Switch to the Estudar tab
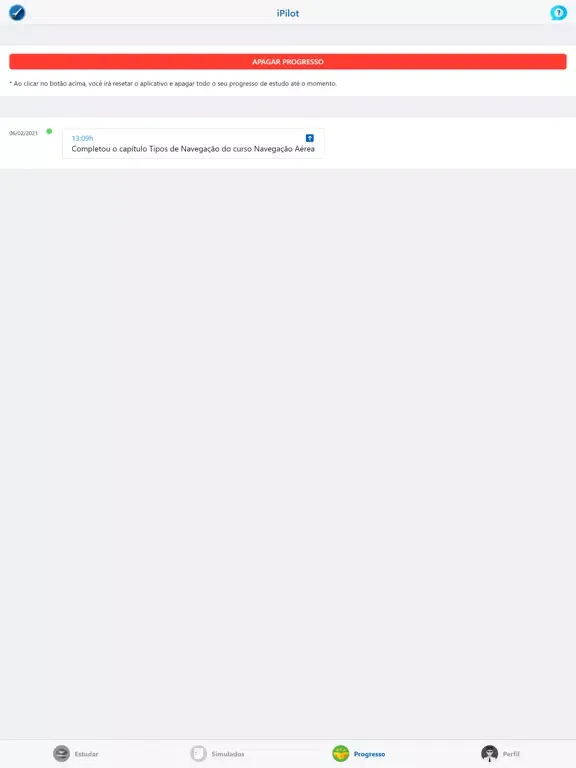Viewport: 576px width, 768px height. 76,753
